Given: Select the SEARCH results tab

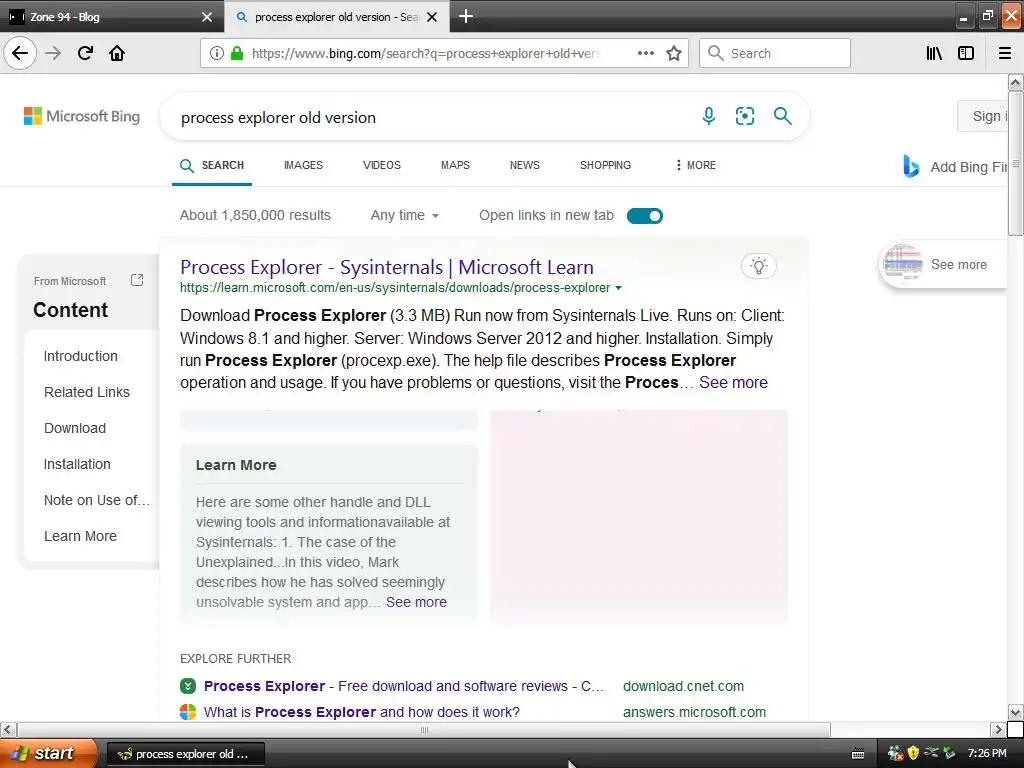Looking at the screenshot, I should (212, 165).
